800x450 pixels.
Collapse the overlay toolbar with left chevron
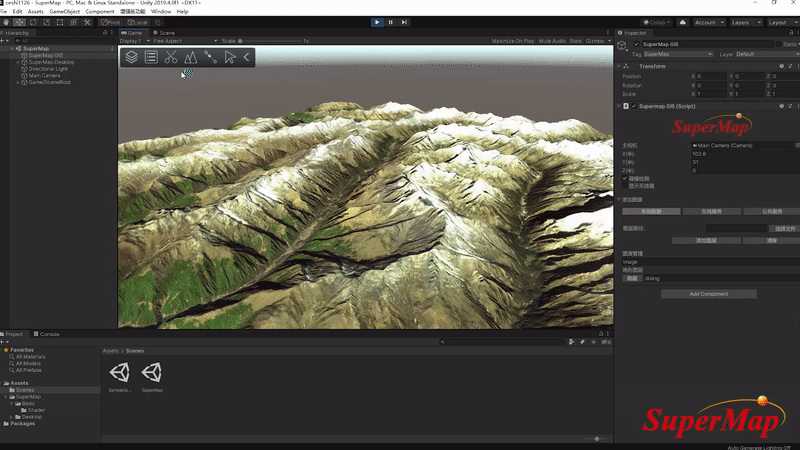point(246,58)
